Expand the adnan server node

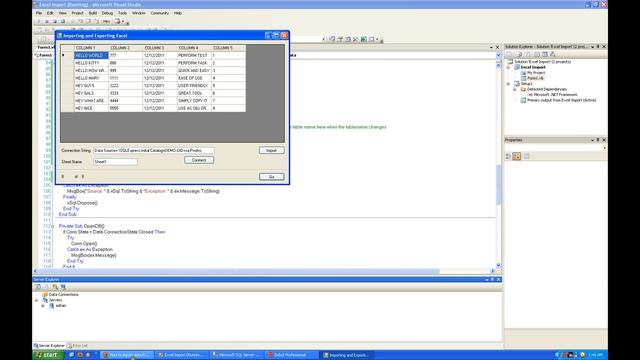pos(43,305)
